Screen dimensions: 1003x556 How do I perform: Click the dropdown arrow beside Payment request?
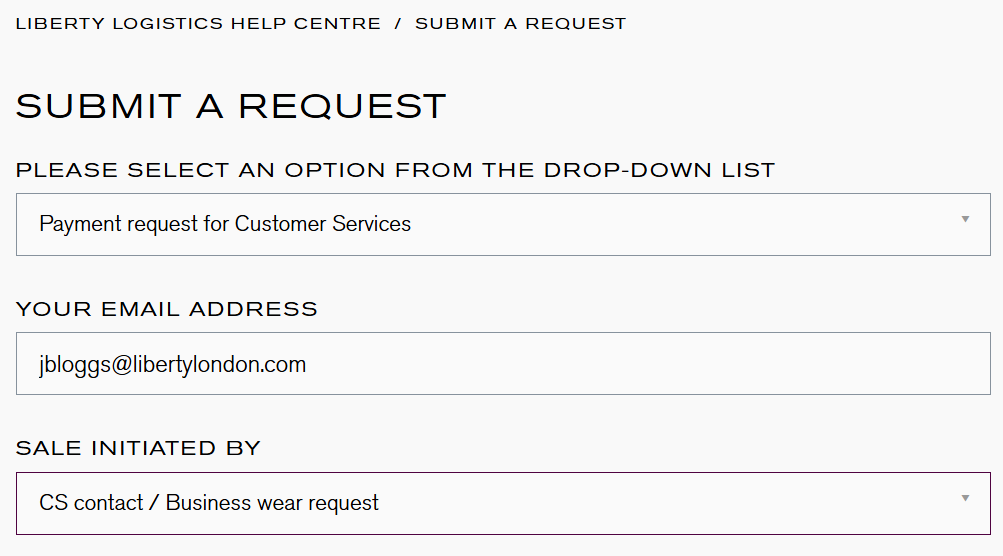pos(965,219)
